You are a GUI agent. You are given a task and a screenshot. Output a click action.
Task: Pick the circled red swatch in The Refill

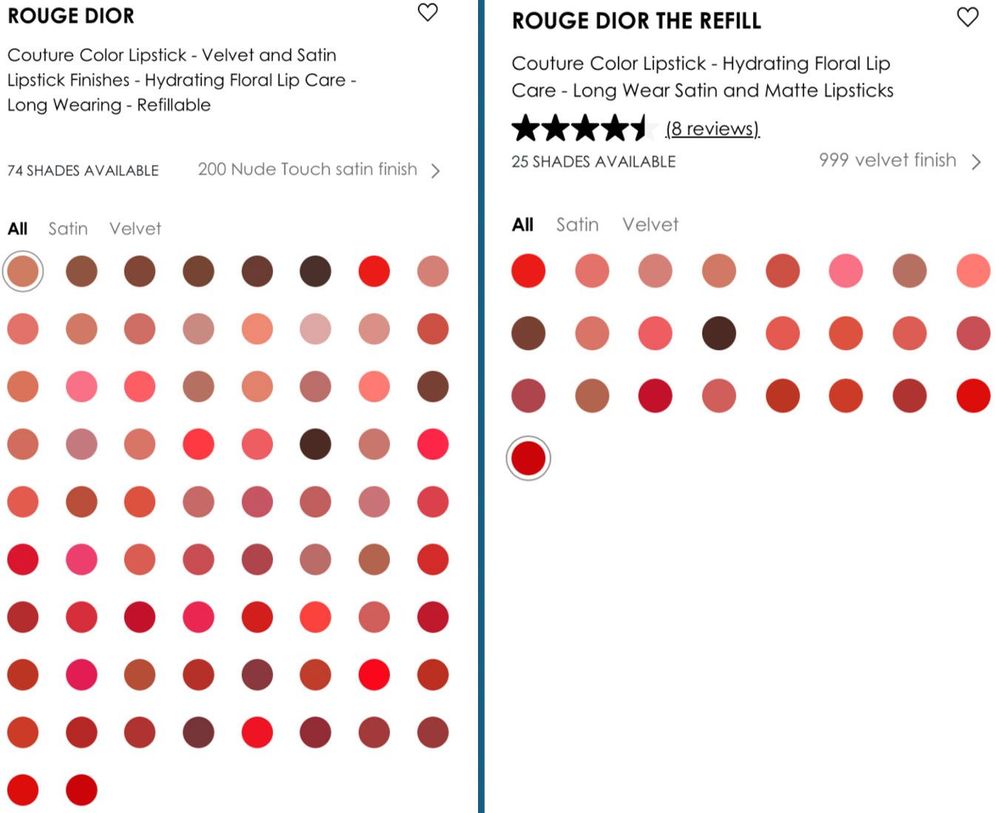click(528, 459)
